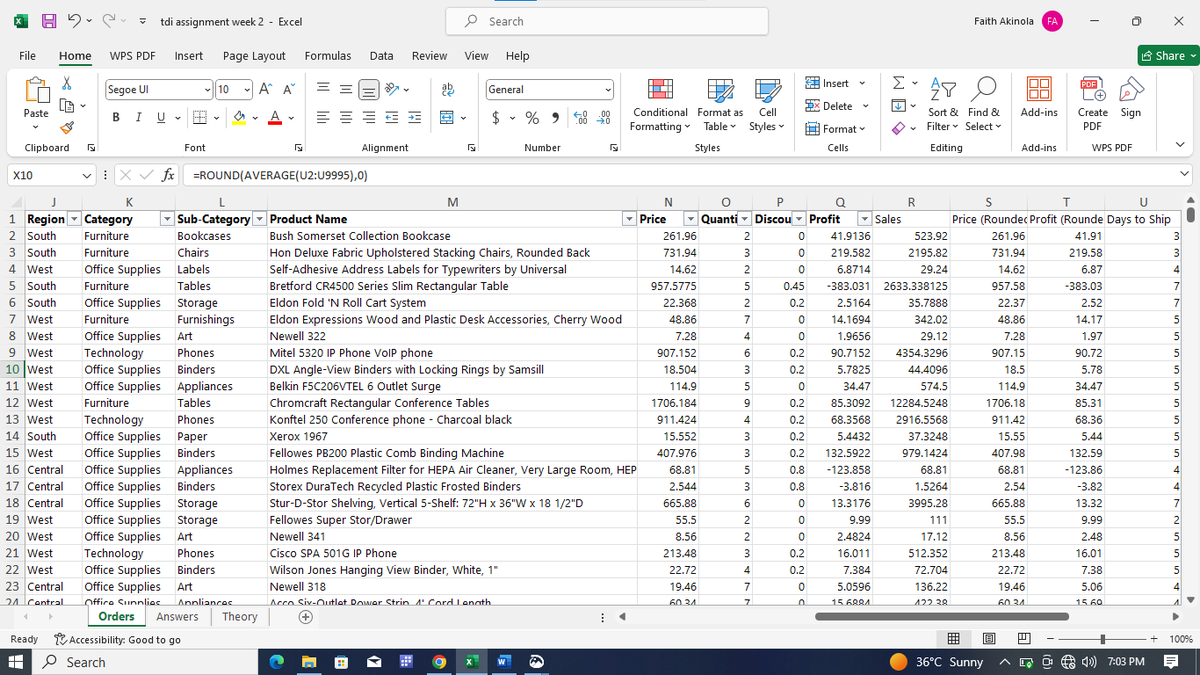1200x675 pixels.
Task: Open the Data ribbon tab
Action: click(x=381, y=56)
